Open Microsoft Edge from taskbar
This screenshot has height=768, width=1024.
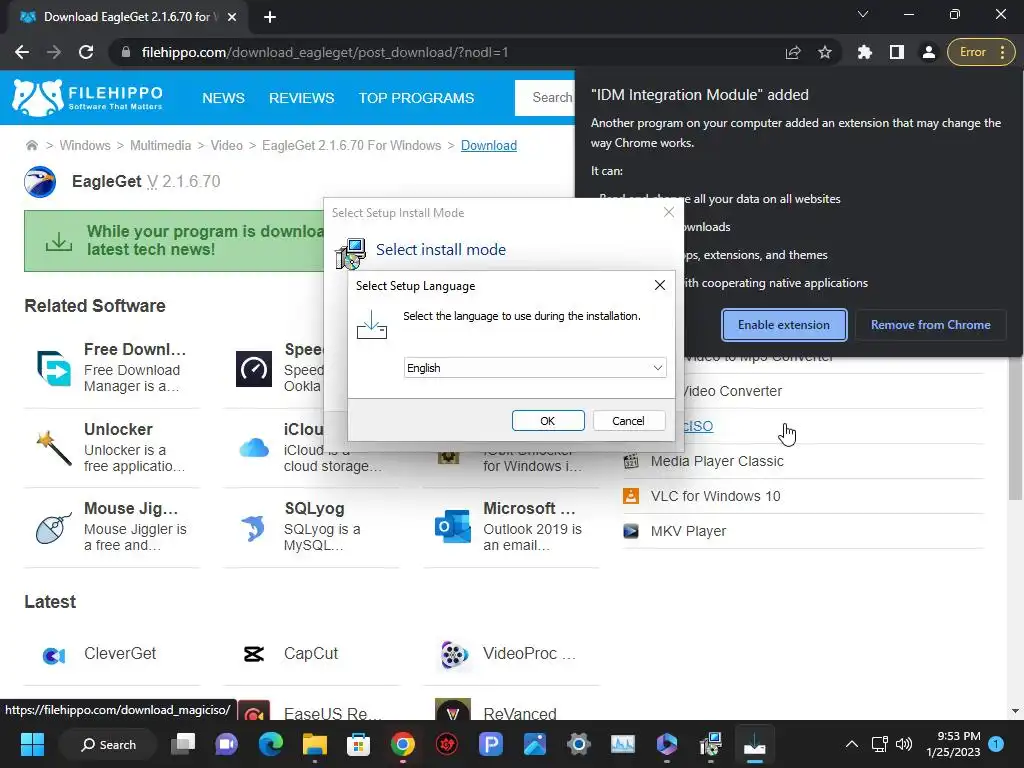coord(270,744)
